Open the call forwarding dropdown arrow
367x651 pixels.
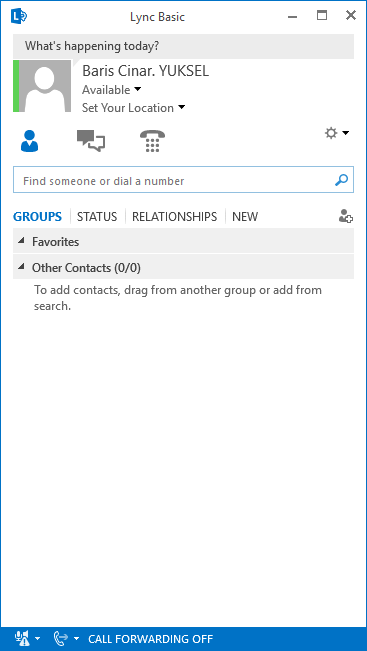pyautogui.click(x=76, y=638)
